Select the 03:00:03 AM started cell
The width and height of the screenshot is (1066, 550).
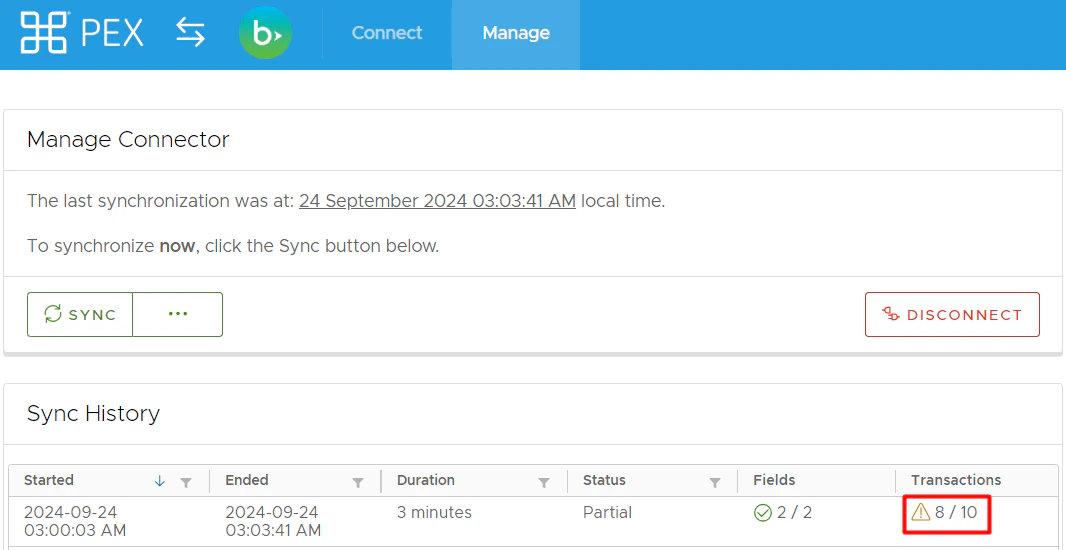point(75,521)
